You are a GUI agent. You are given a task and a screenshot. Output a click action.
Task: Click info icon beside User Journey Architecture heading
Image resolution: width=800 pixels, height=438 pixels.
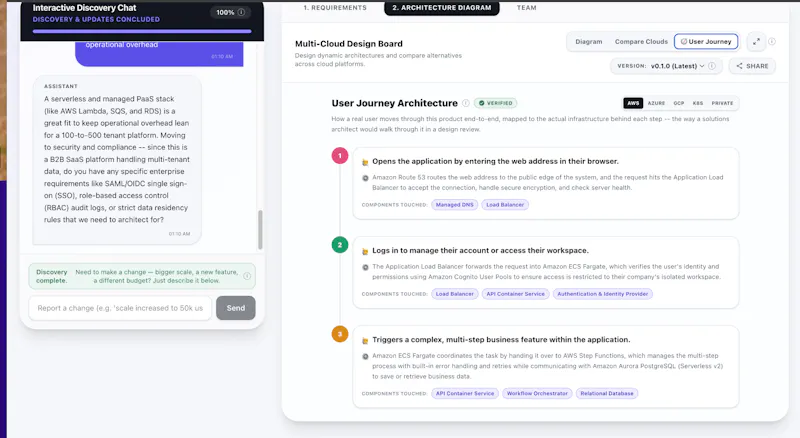click(466, 103)
